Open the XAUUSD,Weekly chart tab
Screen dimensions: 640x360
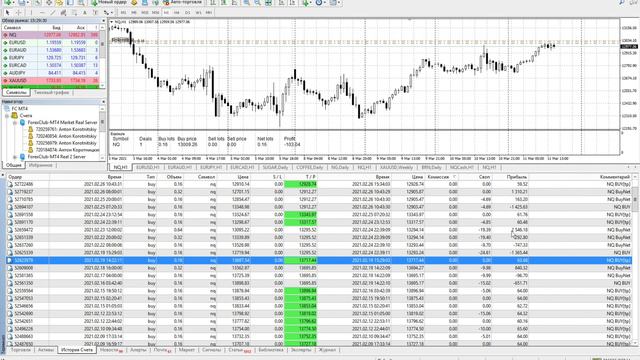click(396, 167)
